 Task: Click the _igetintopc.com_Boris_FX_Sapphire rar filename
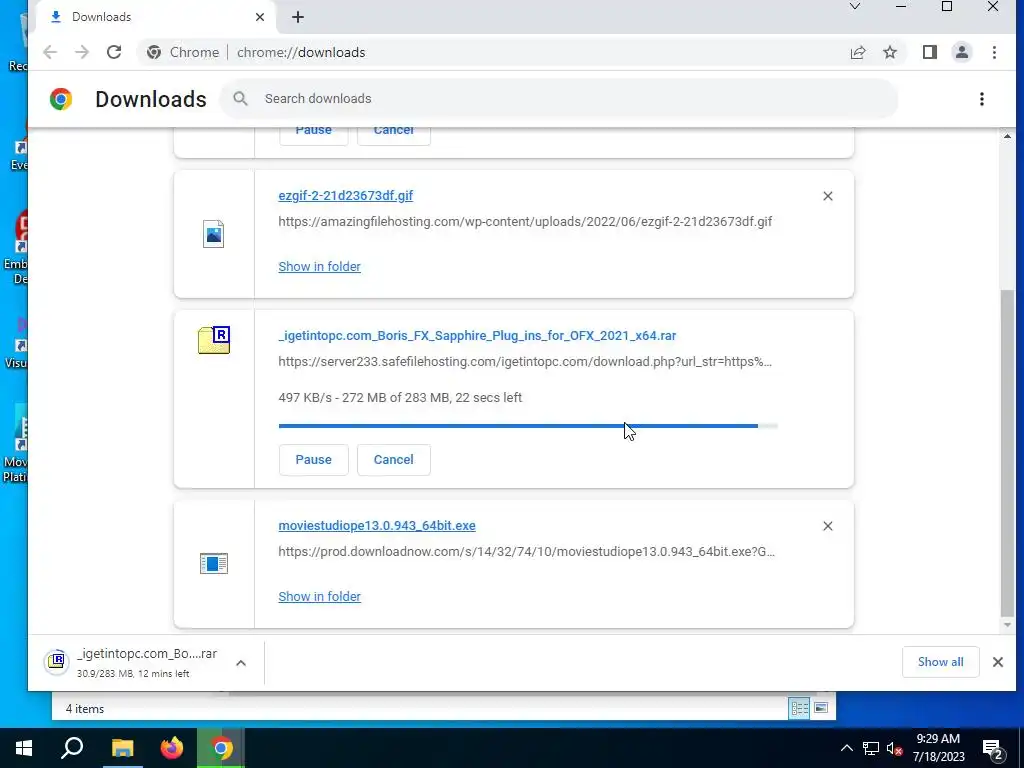tap(477, 336)
